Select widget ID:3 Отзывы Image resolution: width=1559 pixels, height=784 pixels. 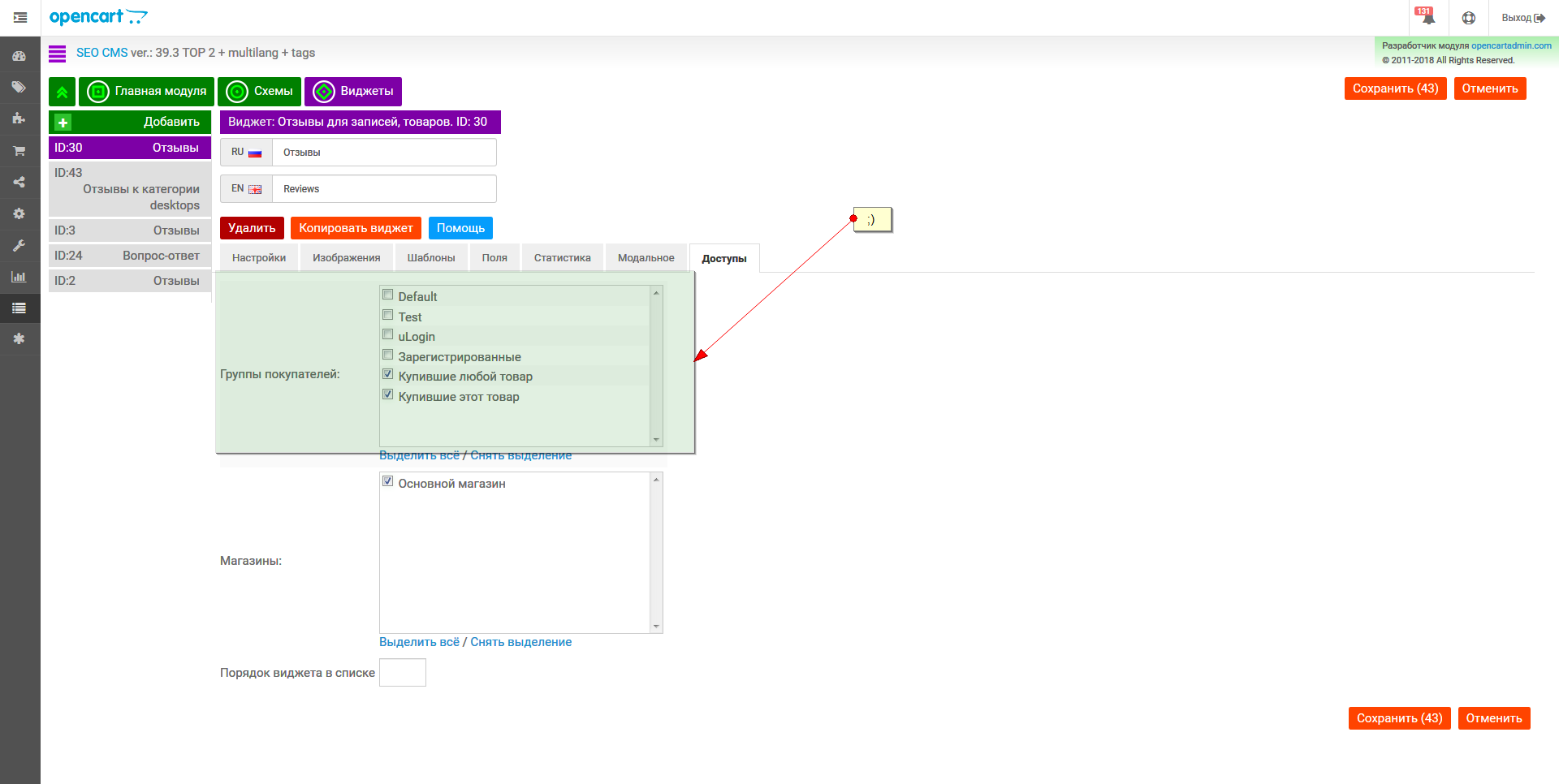pyautogui.click(x=130, y=230)
